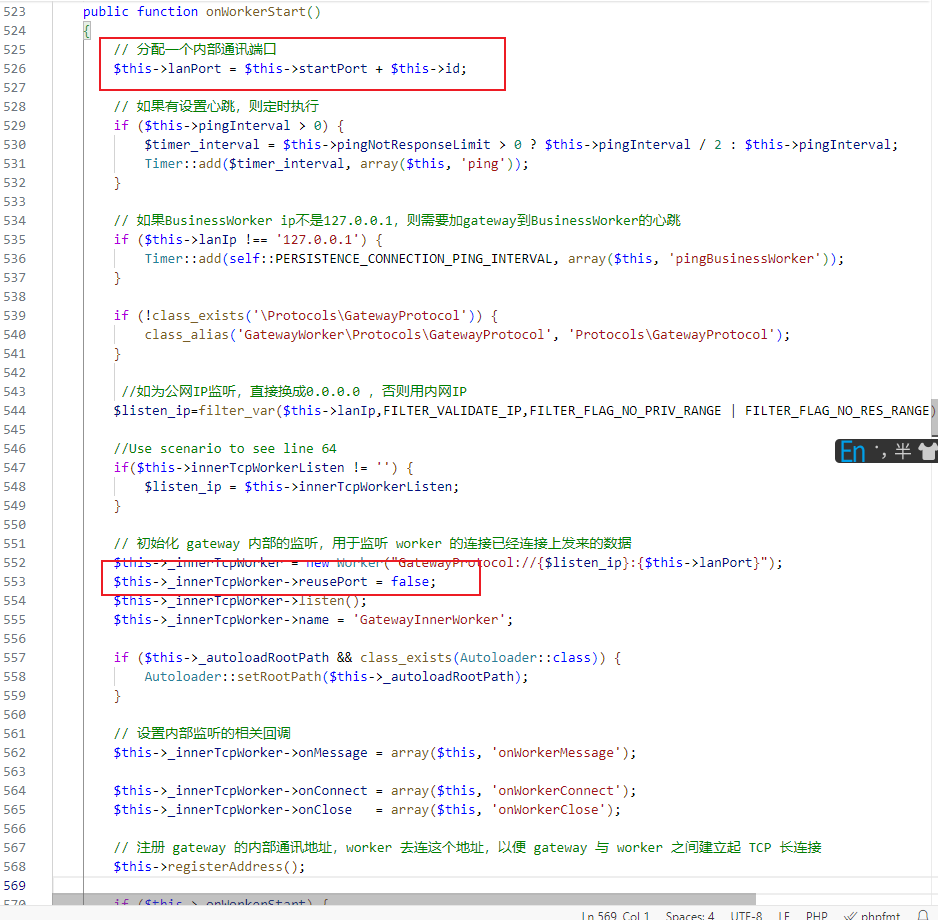Click the 'Autoloader::setRootPath' line
Screen dimensions: 938x920
tap(336, 677)
